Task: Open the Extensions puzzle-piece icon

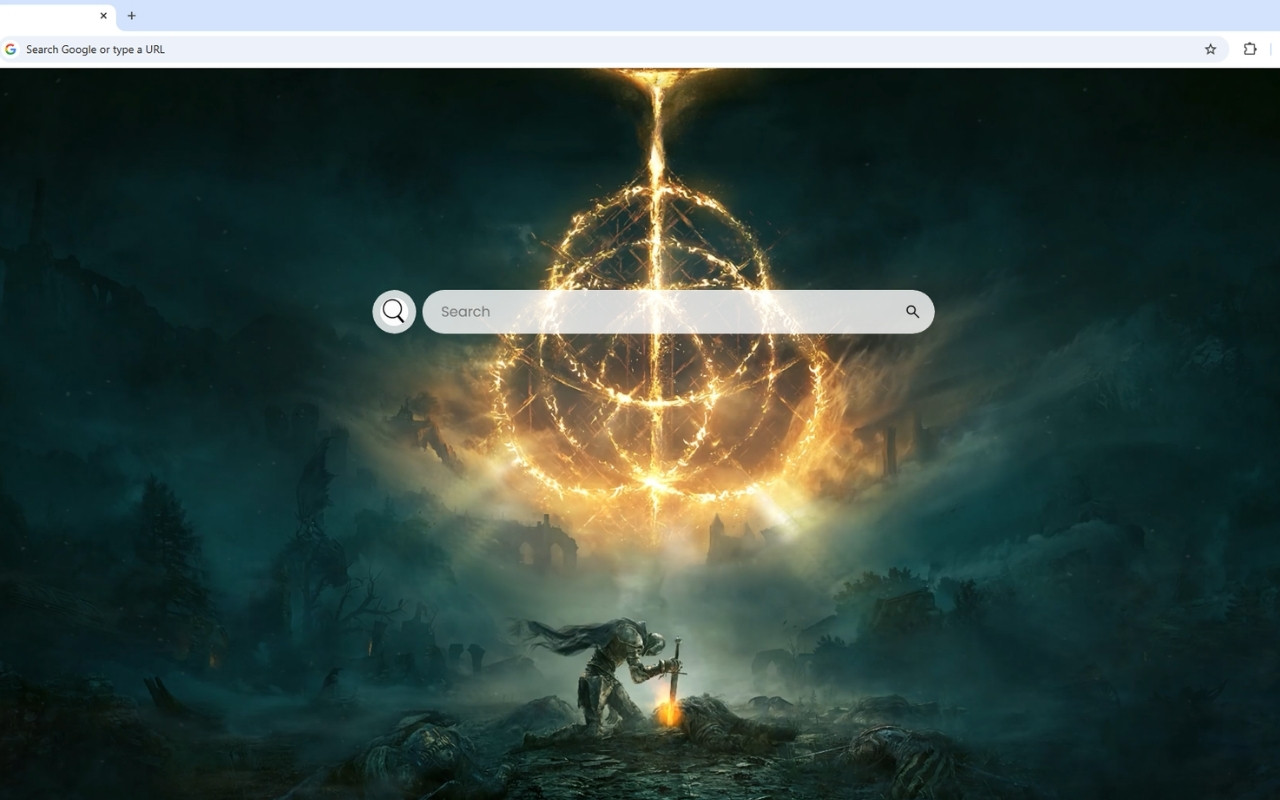Action: click(1249, 48)
